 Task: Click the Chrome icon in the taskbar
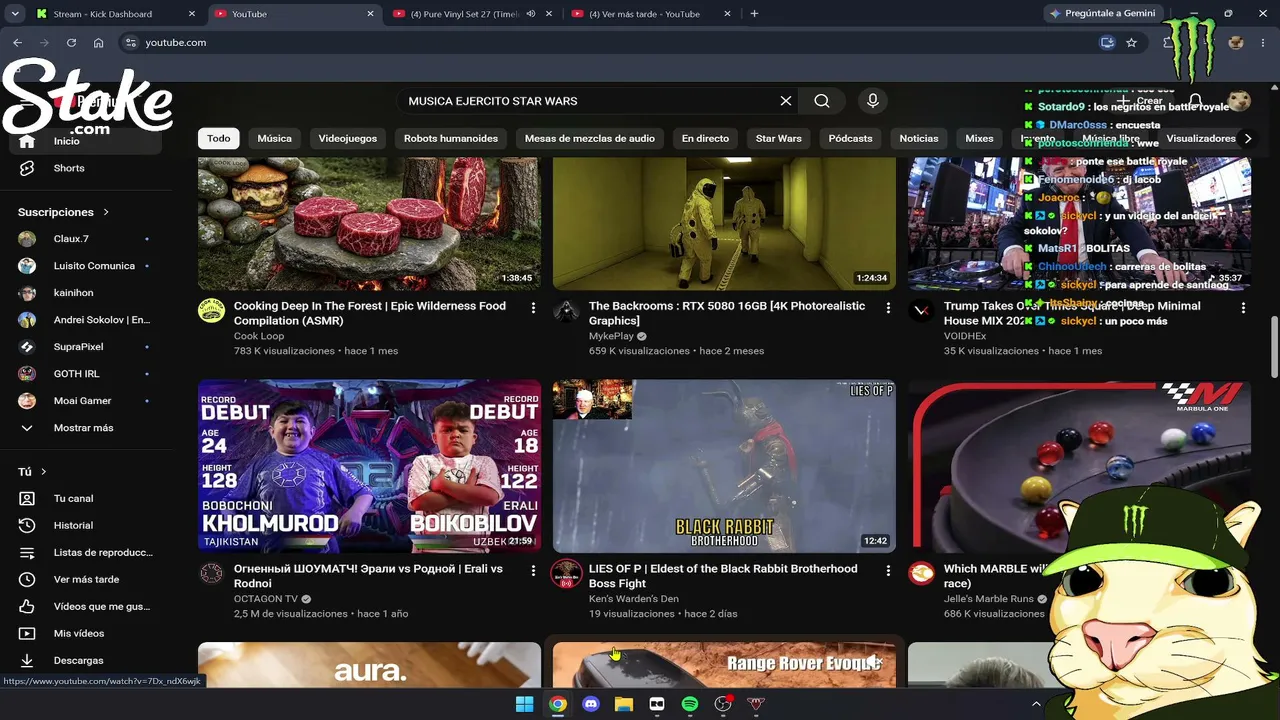(x=558, y=704)
